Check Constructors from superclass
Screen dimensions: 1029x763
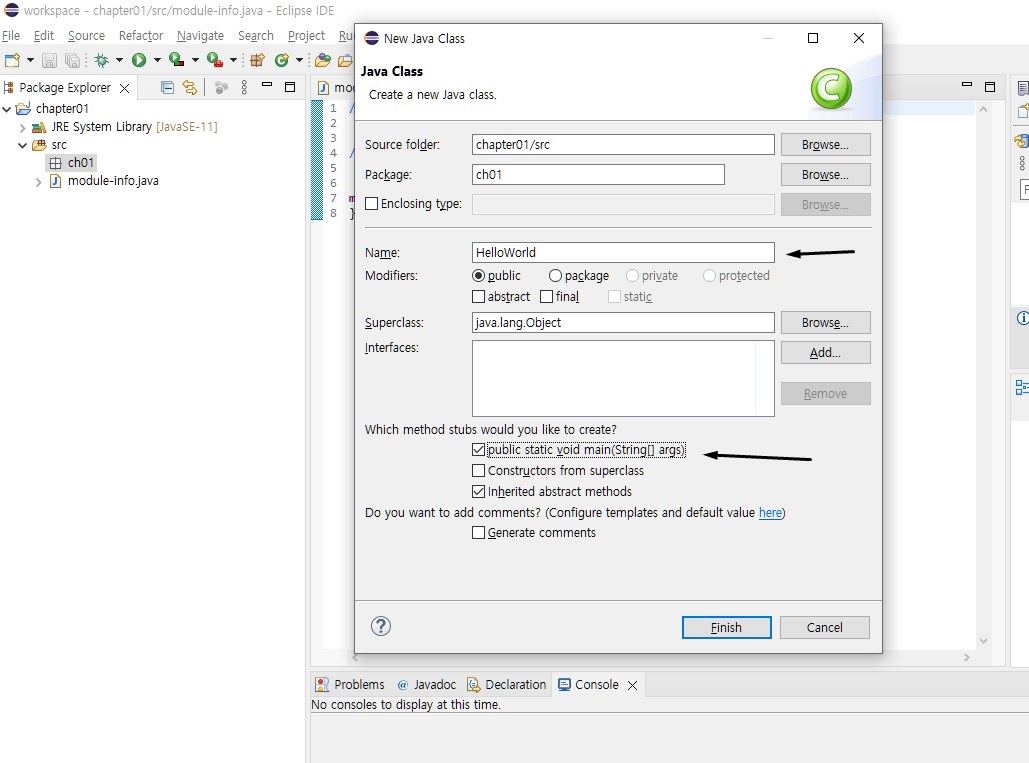(x=478, y=470)
